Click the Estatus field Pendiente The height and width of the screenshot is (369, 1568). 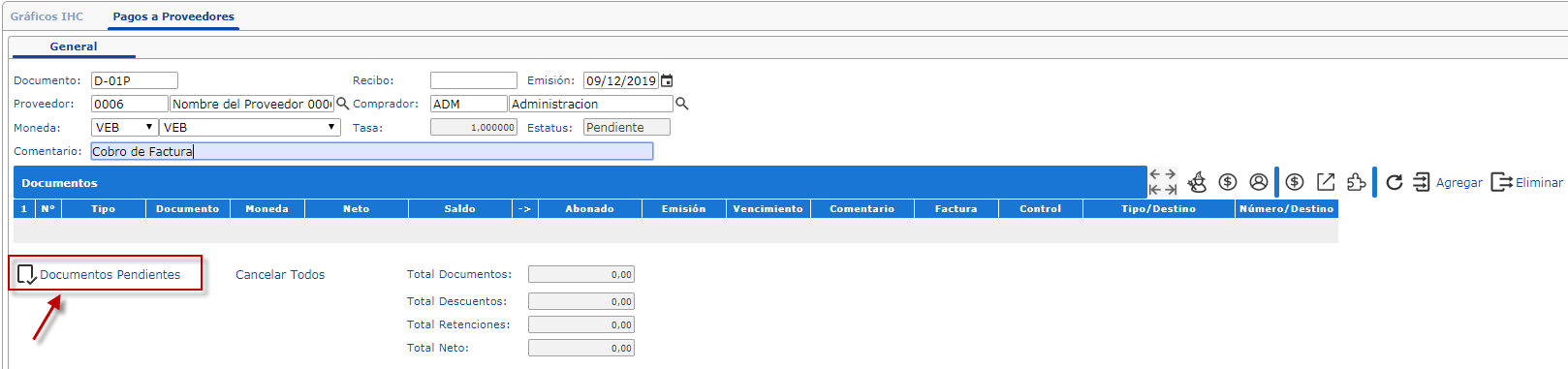[x=627, y=127]
